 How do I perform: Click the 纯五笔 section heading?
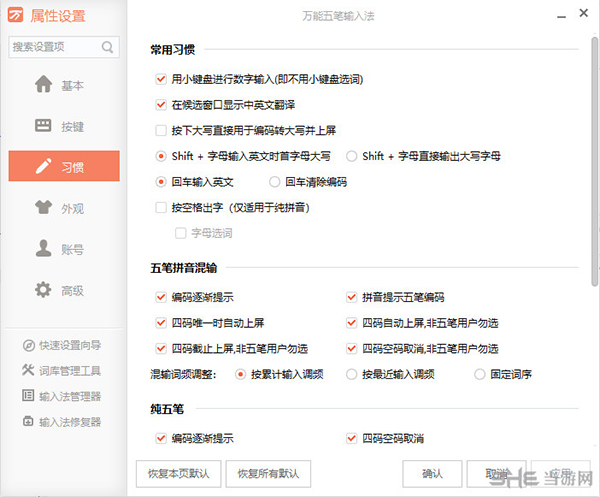[167, 409]
